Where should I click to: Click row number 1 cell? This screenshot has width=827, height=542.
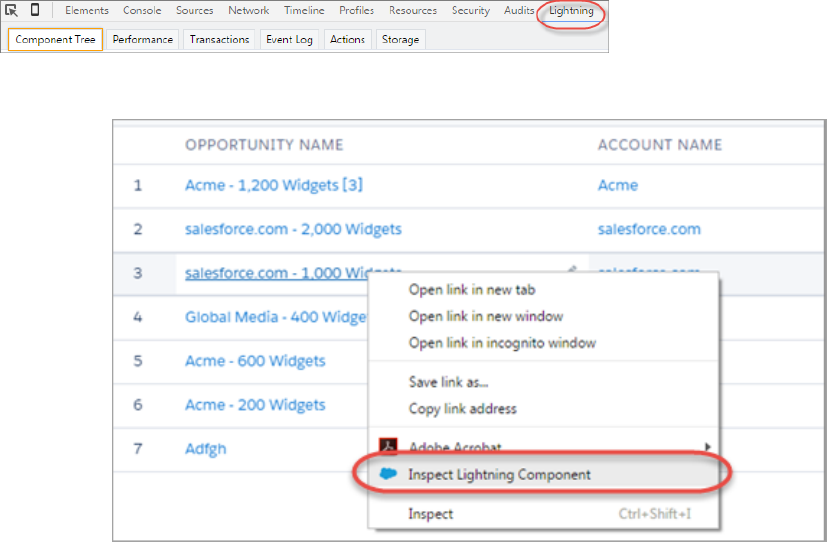(x=138, y=186)
